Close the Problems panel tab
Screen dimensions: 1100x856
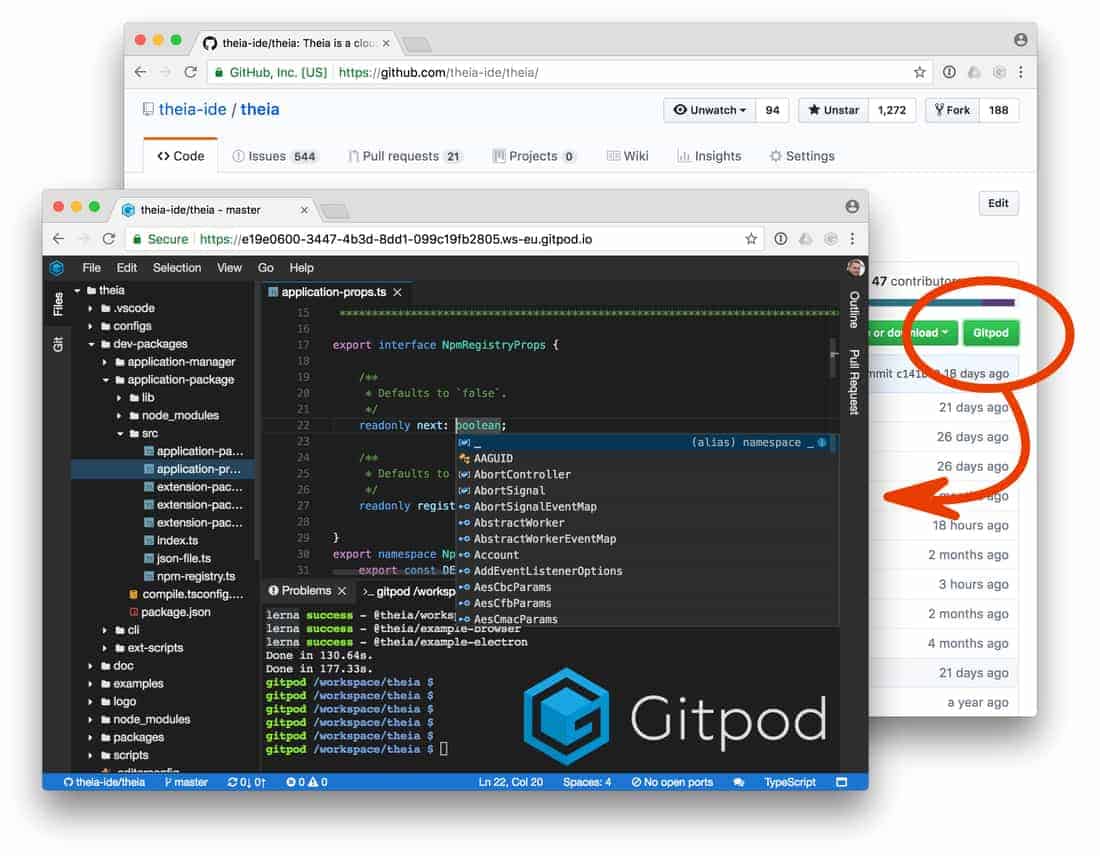pos(342,591)
